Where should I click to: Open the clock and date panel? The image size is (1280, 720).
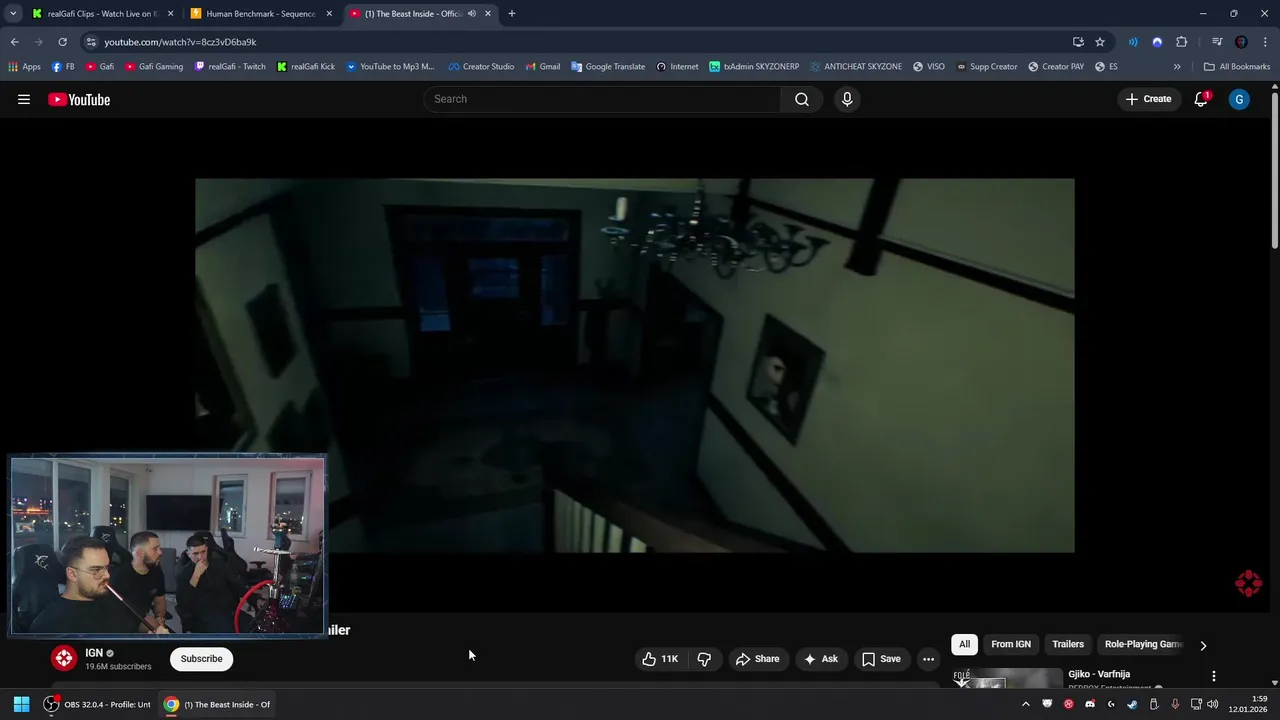click(1250, 704)
